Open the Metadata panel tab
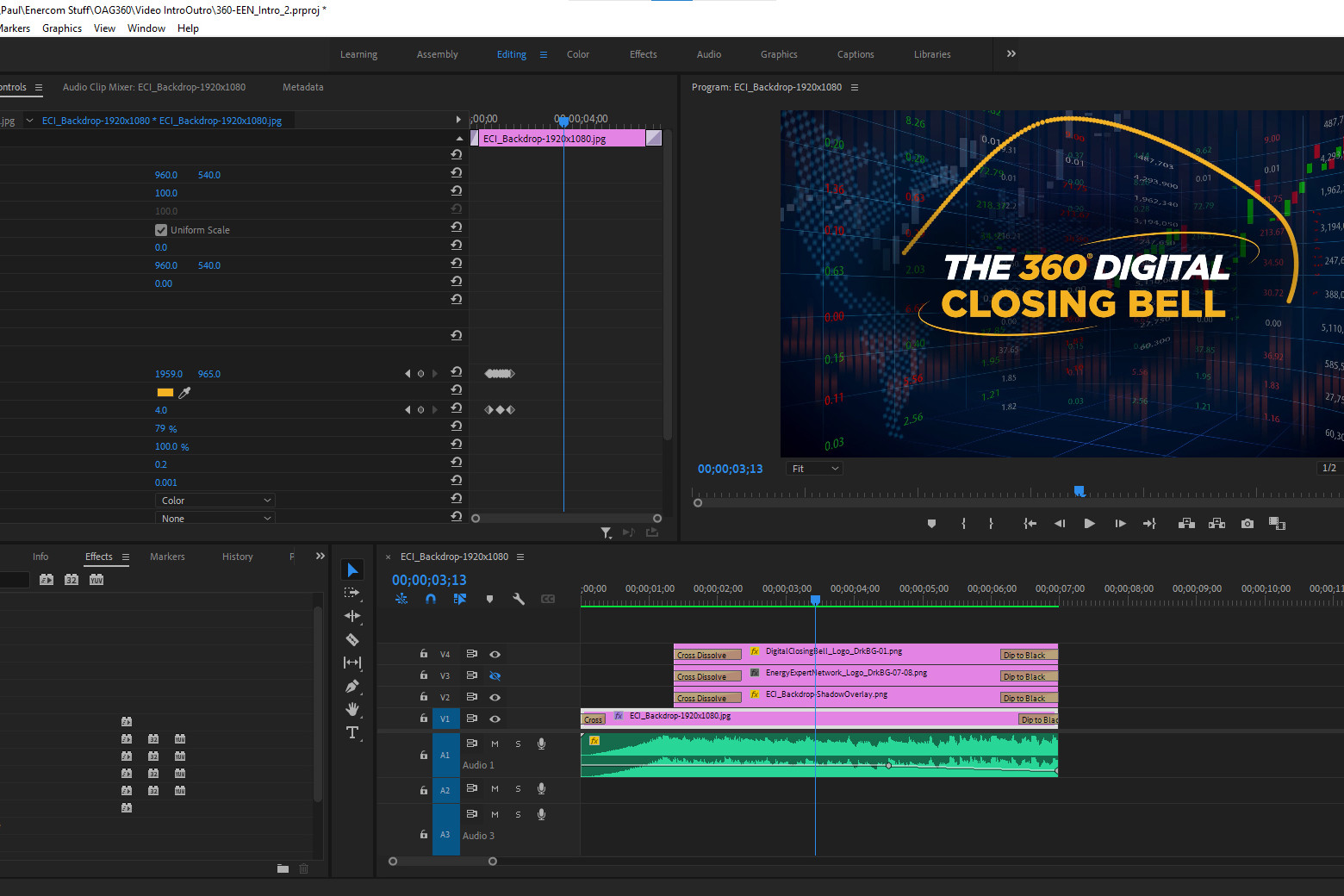This screenshot has width=1344, height=896. [x=303, y=87]
